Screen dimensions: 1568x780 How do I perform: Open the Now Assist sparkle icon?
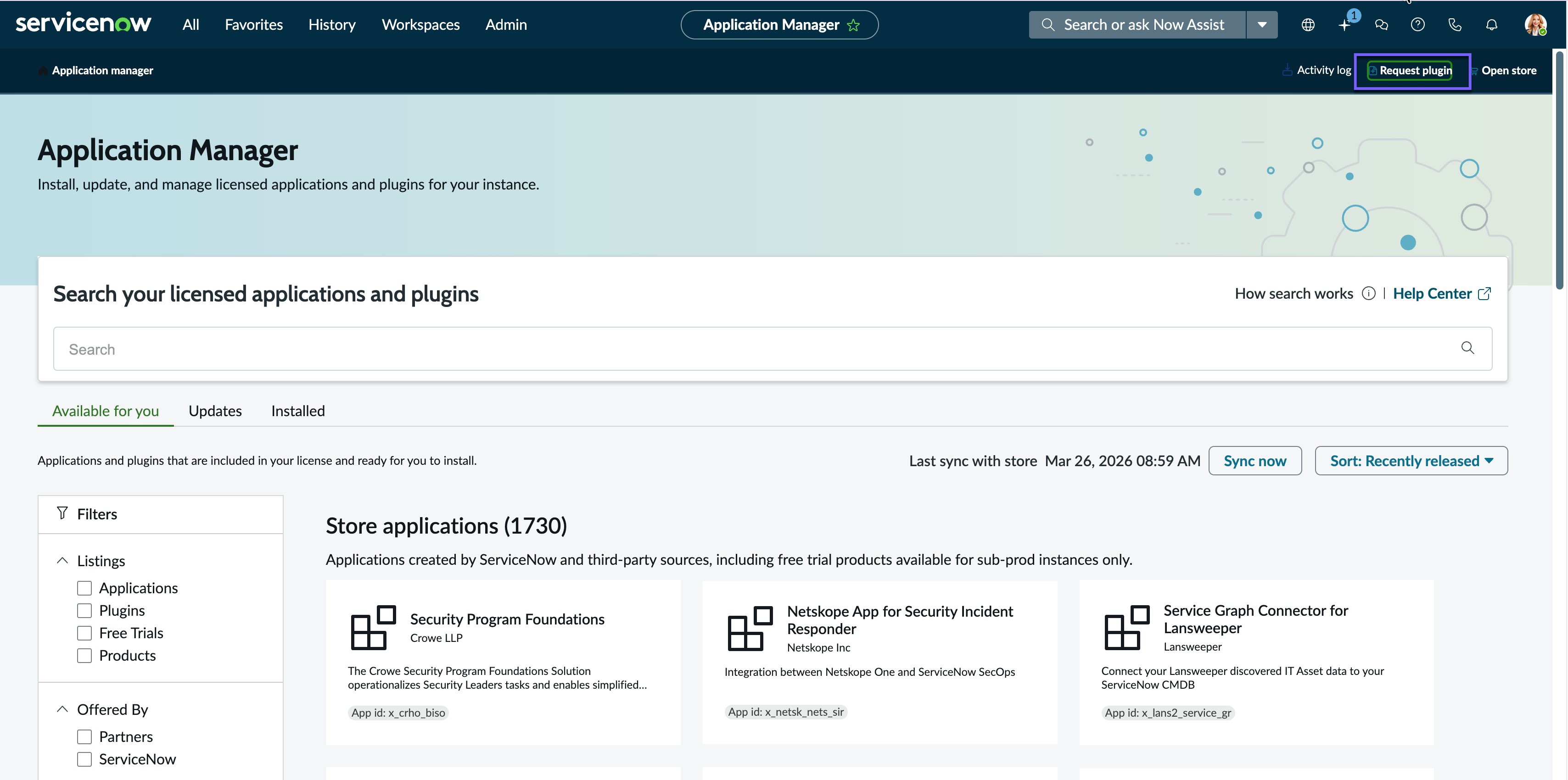point(1344,24)
